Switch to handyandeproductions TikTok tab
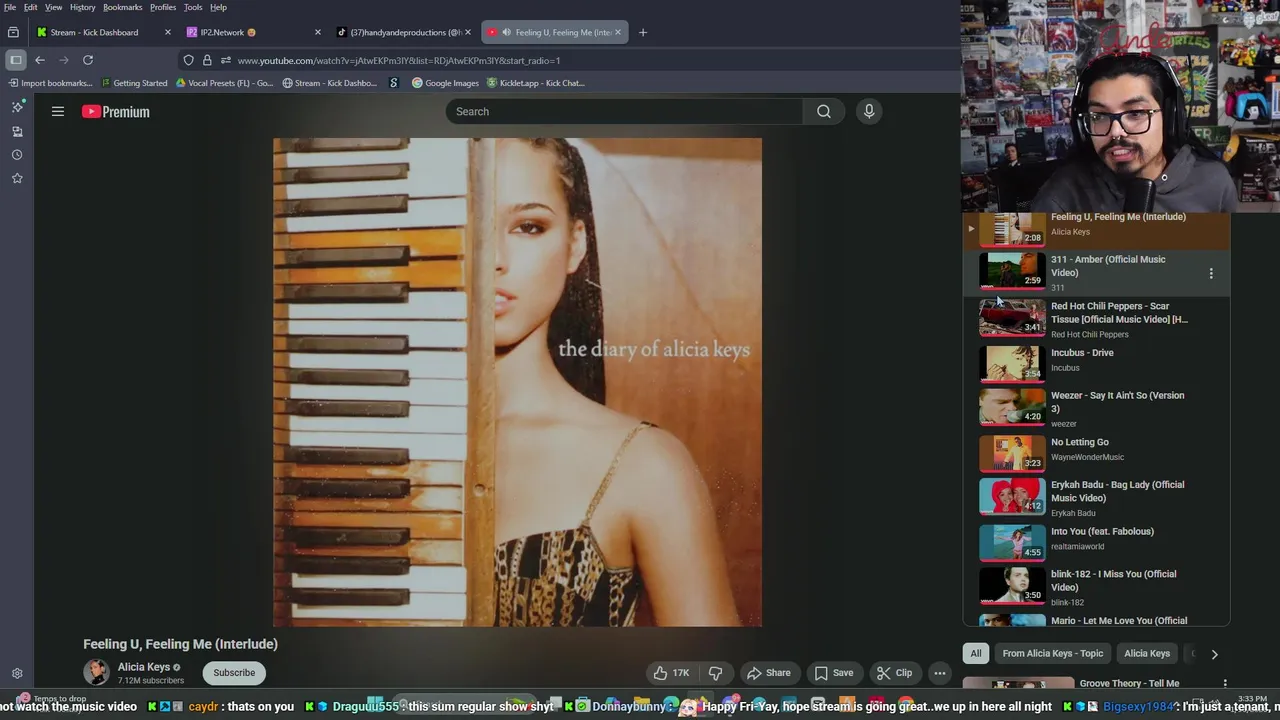The width and height of the screenshot is (1280, 720). click(405, 32)
